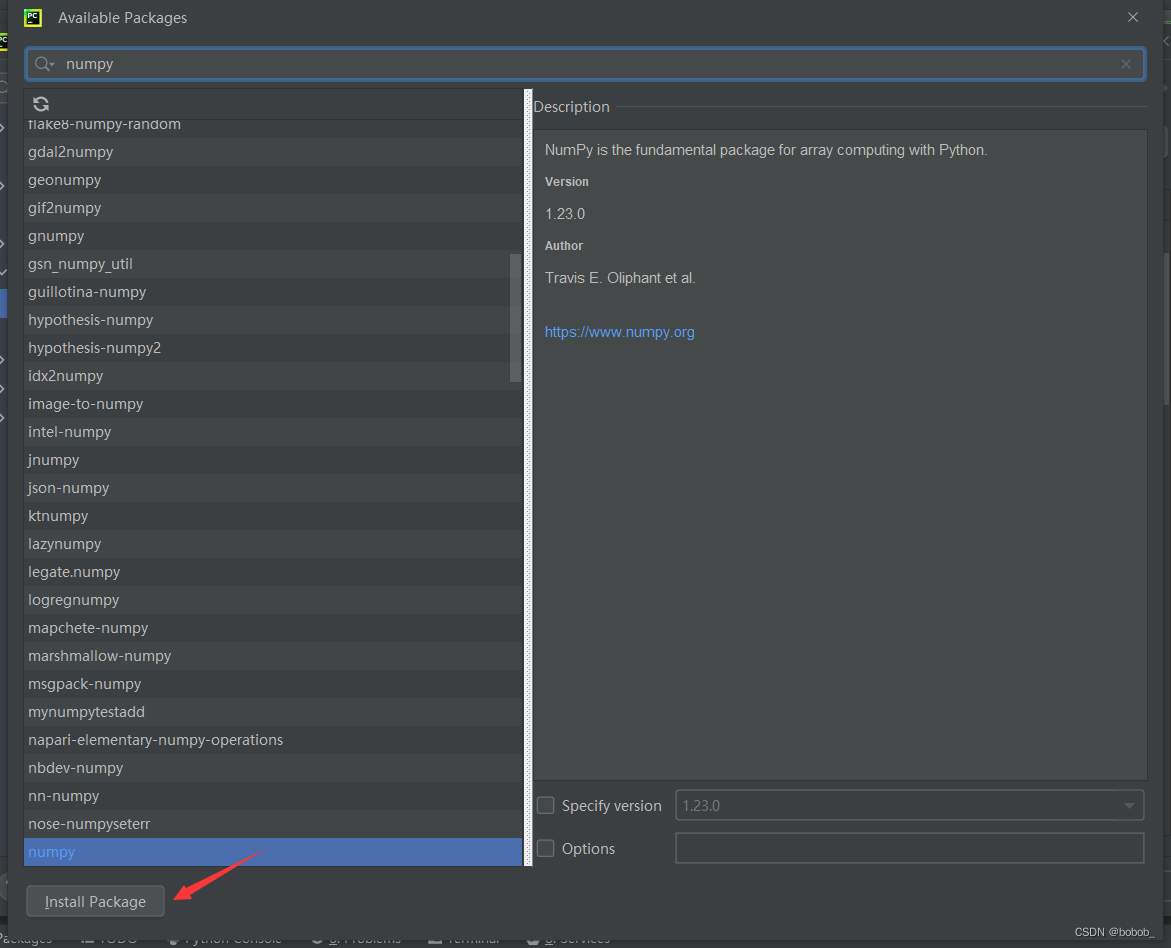Click the PyCharm logo in title bar
Image resolution: width=1171 pixels, height=948 pixels.
pyautogui.click(x=33, y=17)
